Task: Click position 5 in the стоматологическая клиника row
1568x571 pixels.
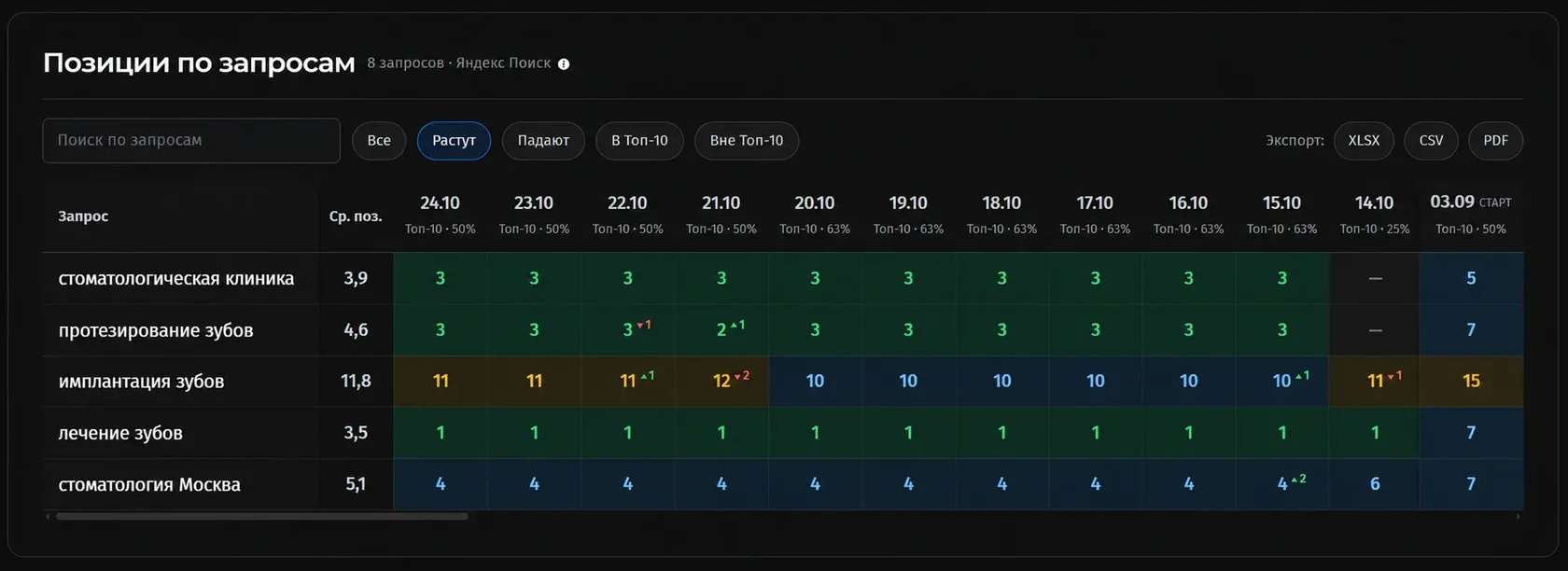Action: point(1471,278)
